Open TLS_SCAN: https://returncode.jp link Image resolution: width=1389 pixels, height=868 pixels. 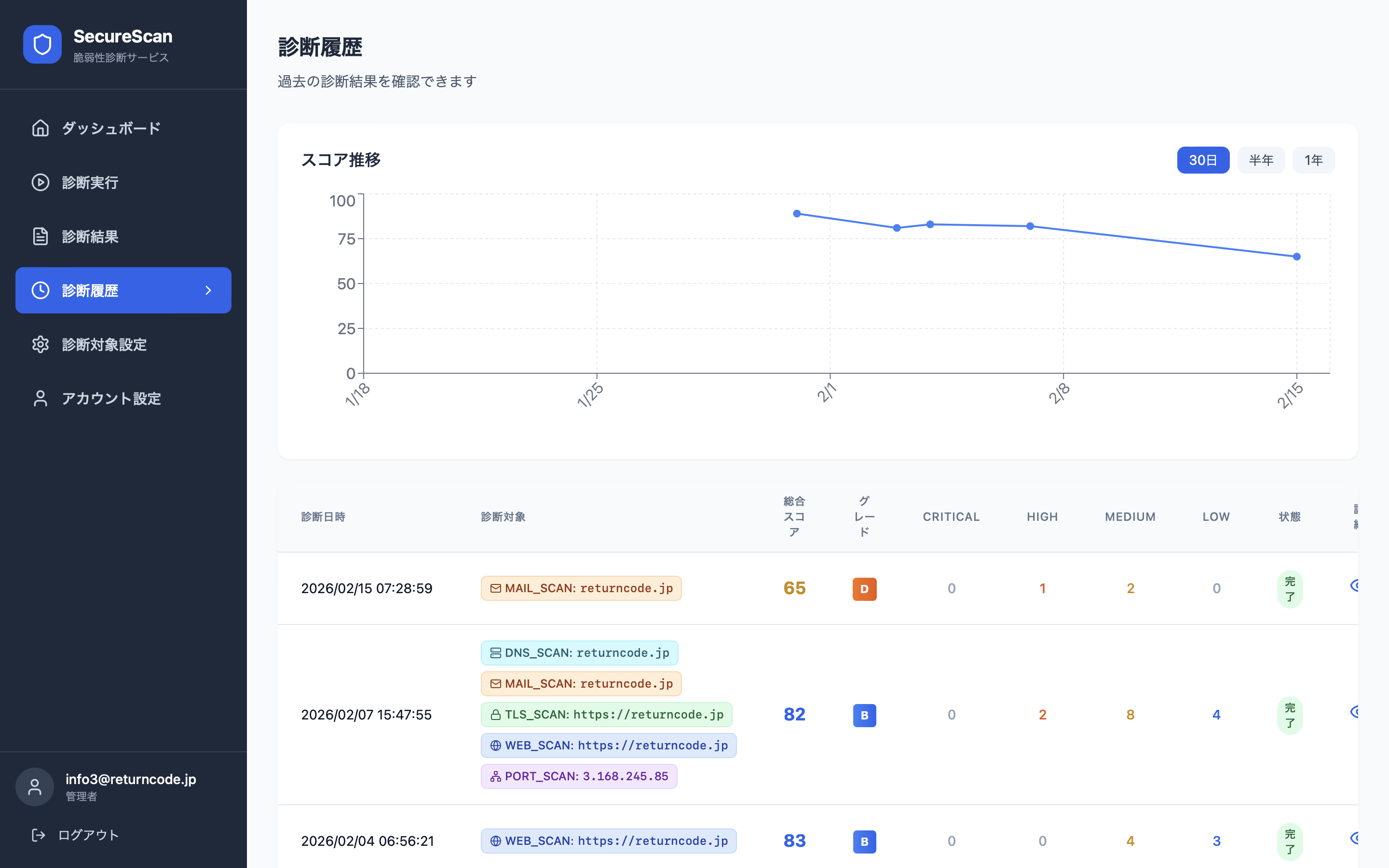coord(606,715)
